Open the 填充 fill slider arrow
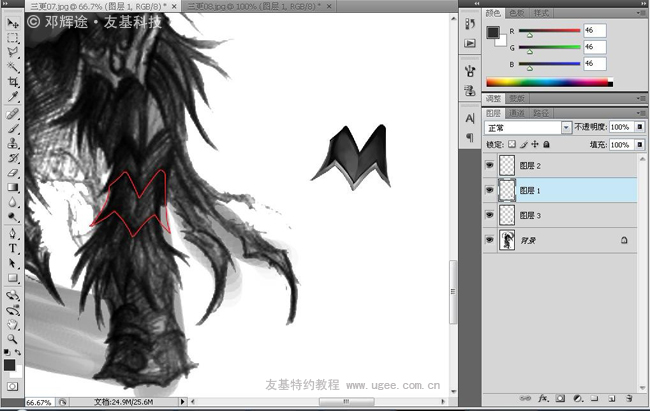The height and width of the screenshot is (411, 650). pos(640,145)
